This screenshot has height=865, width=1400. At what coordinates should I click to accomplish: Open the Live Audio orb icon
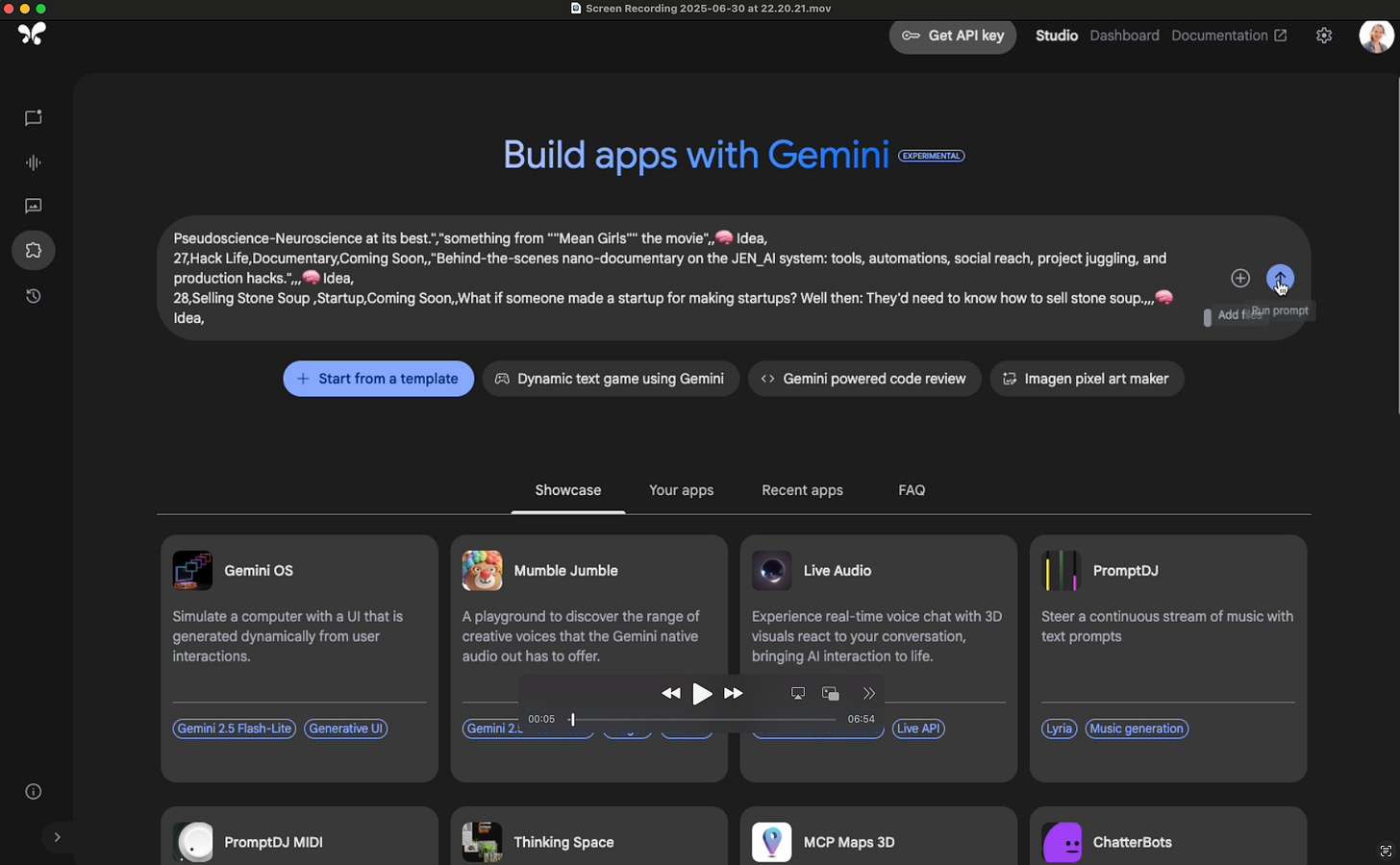(x=771, y=571)
